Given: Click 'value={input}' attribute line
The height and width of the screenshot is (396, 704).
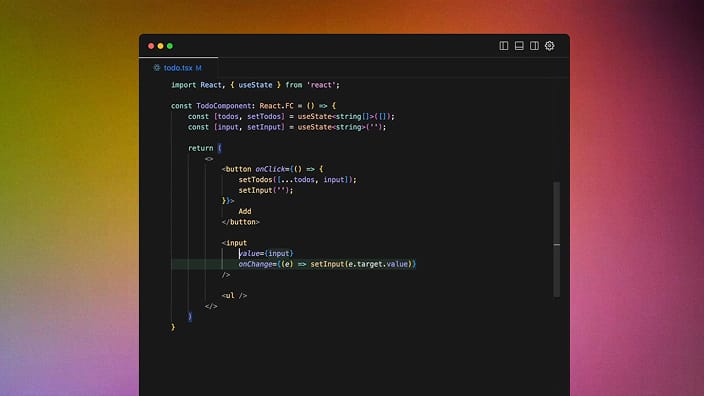Looking at the screenshot, I should pyautogui.click(x=266, y=253).
